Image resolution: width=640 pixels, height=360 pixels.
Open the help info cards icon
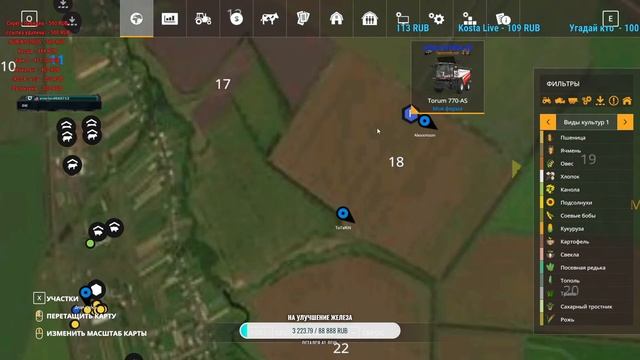(503, 19)
